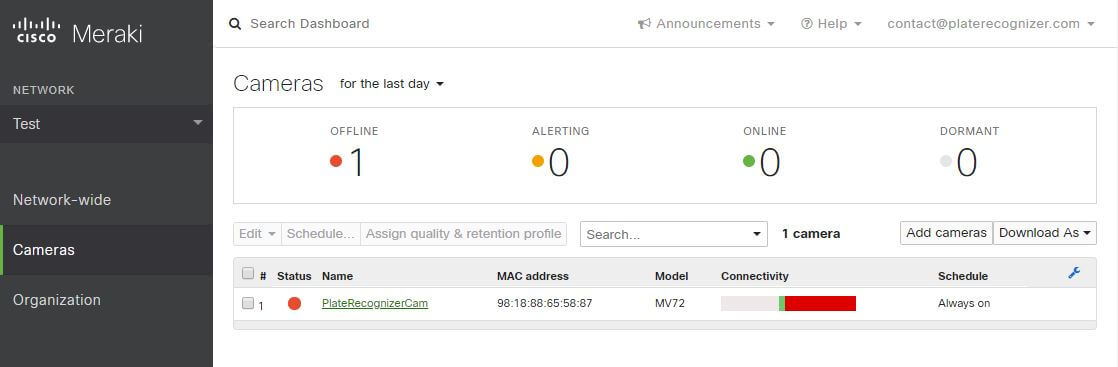
Task: Click the camera Search filter field
Action: coord(674,234)
